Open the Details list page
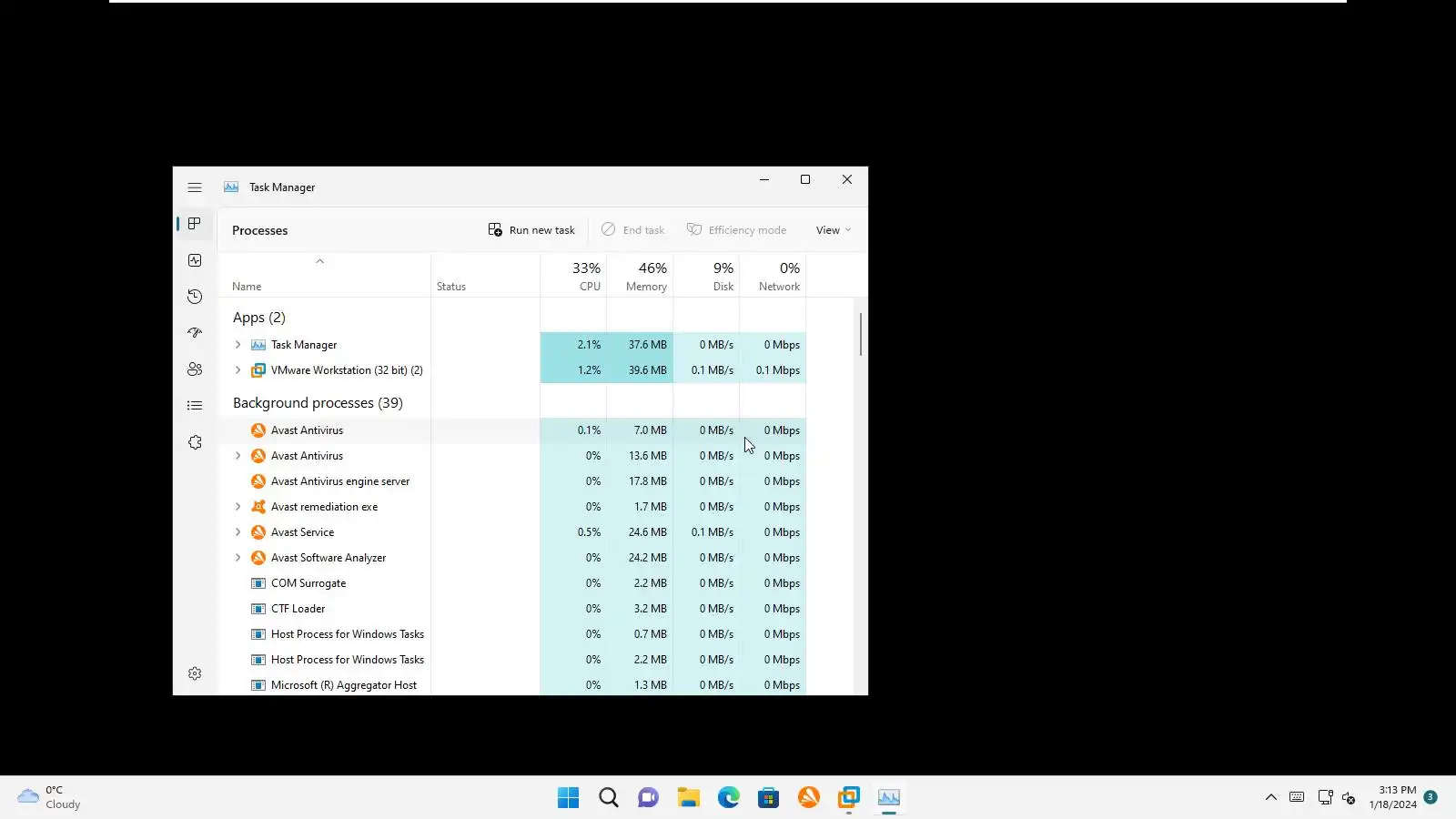This screenshot has height=819, width=1456. 195,406
